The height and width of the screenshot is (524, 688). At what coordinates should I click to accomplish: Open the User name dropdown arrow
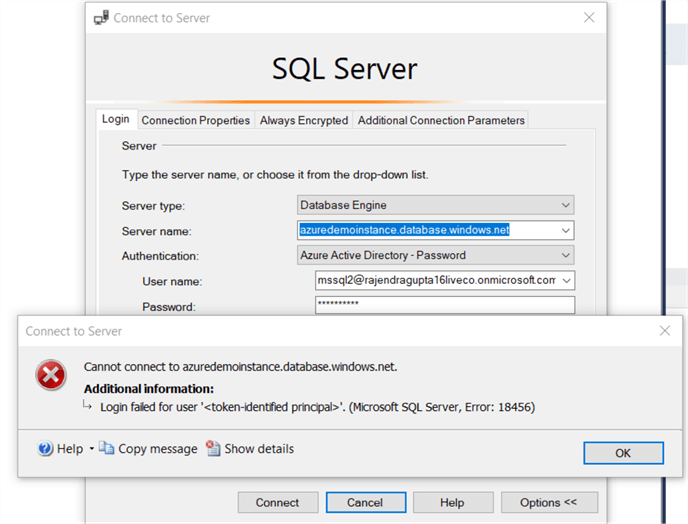[567, 281]
